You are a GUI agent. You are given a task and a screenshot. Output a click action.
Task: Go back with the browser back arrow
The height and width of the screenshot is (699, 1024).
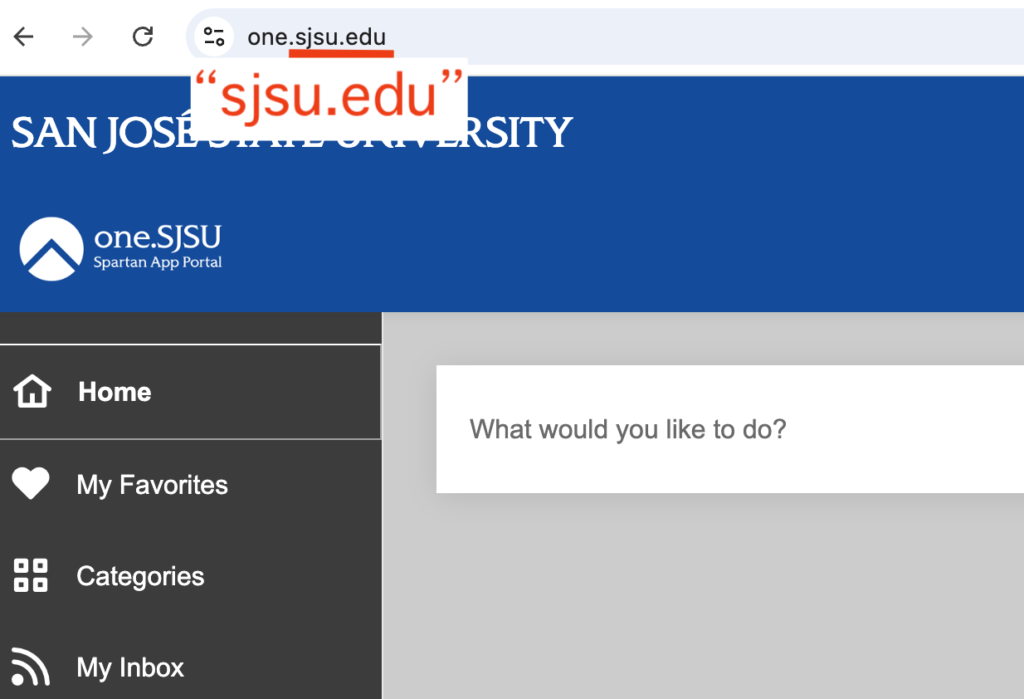click(x=24, y=37)
